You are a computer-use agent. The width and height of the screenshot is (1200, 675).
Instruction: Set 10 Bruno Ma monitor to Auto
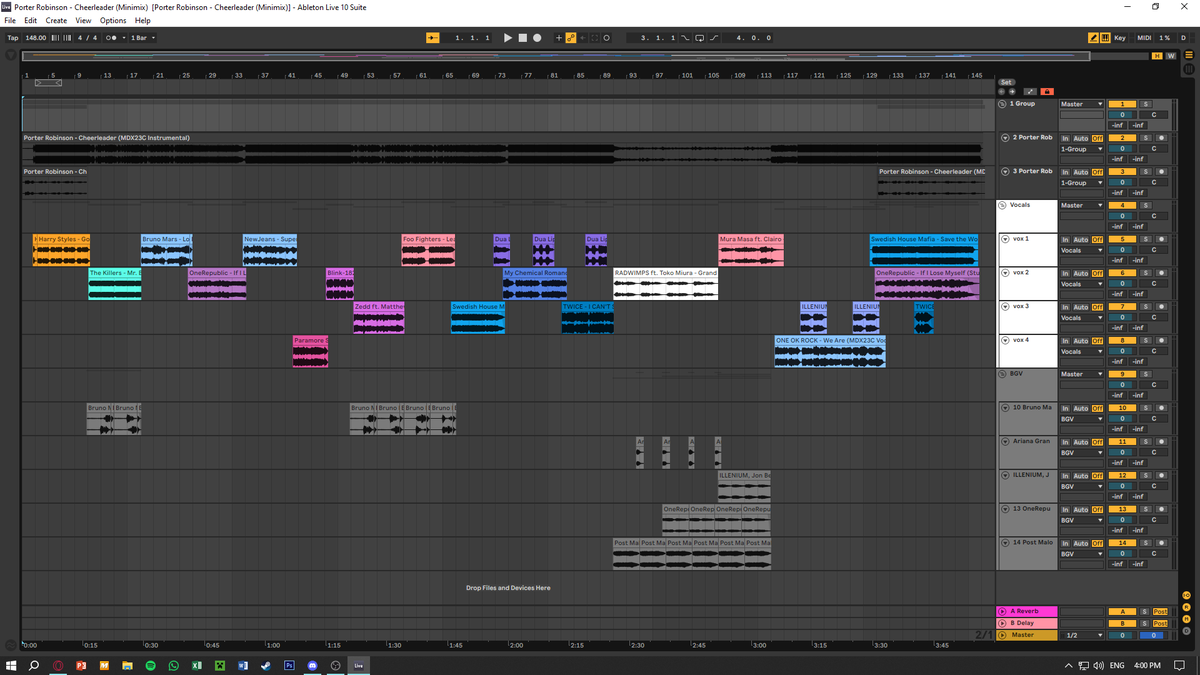click(1080, 408)
